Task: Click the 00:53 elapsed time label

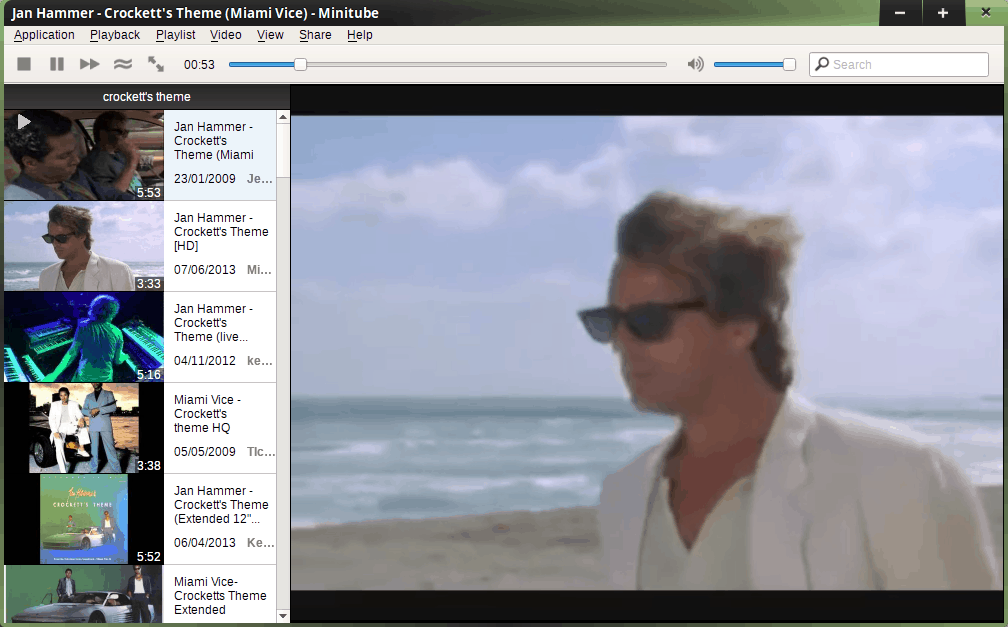Action: [x=199, y=64]
